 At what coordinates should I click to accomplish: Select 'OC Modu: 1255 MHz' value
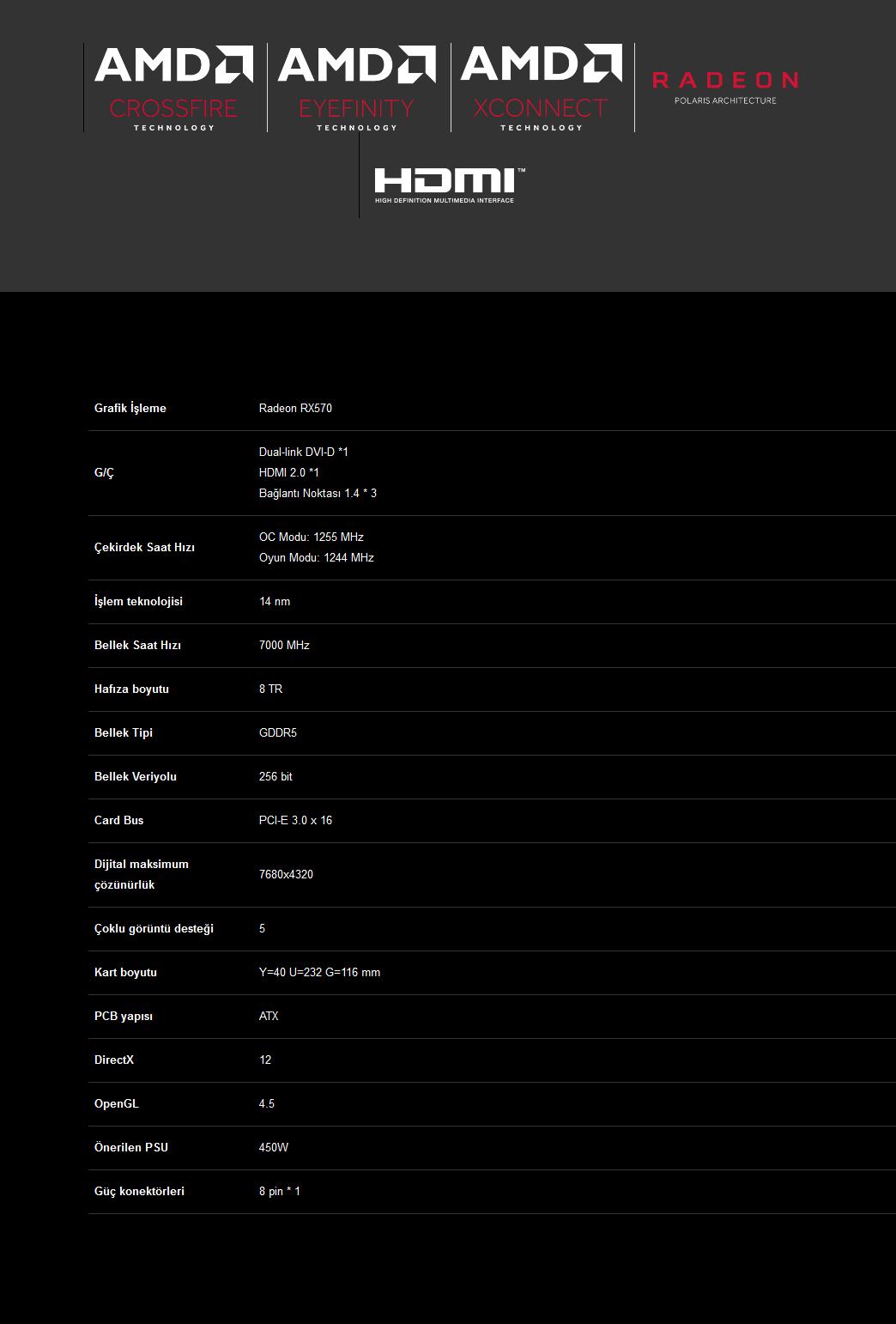point(312,537)
